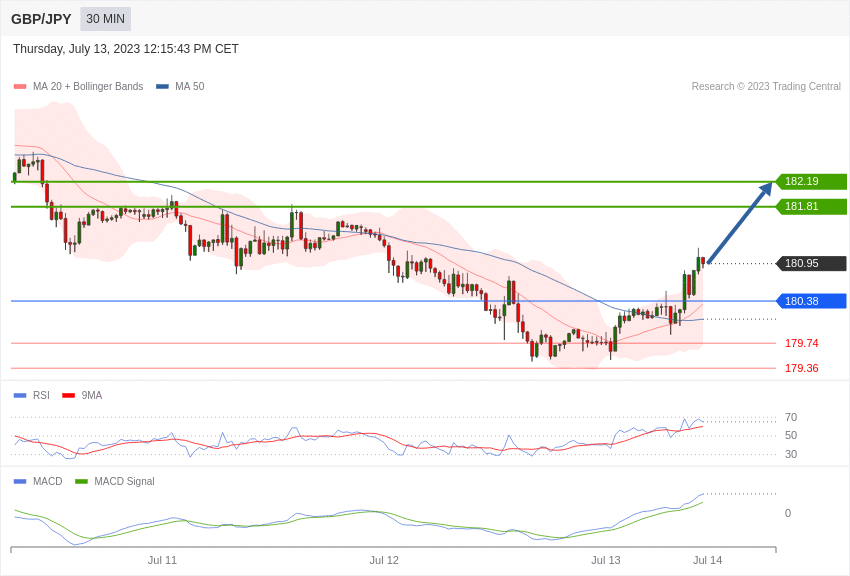Image resolution: width=850 pixels, height=576 pixels.
Task: Click the MACD Signal legend swatch
Action: point(81,482)
